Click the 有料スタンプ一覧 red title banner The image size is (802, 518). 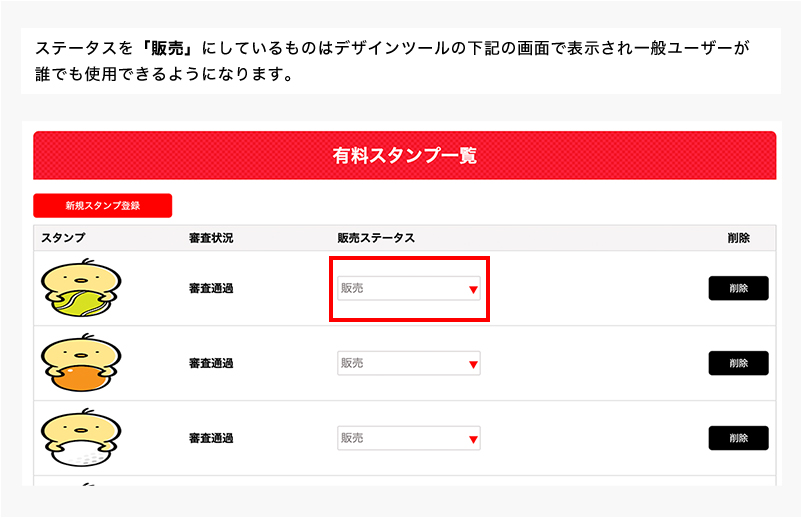pyautogui.click(x=404, y=156)
